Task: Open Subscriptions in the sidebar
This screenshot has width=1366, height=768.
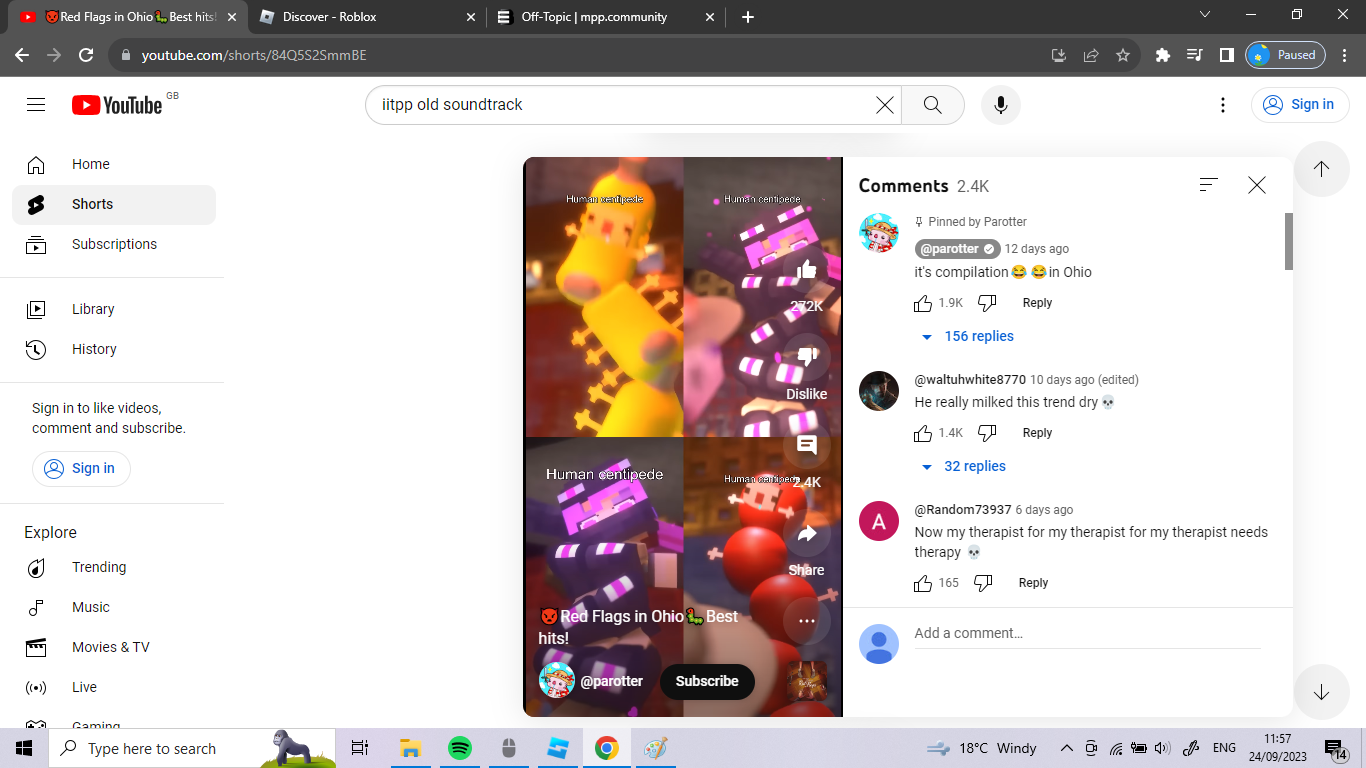Action: tap(114, 244)
